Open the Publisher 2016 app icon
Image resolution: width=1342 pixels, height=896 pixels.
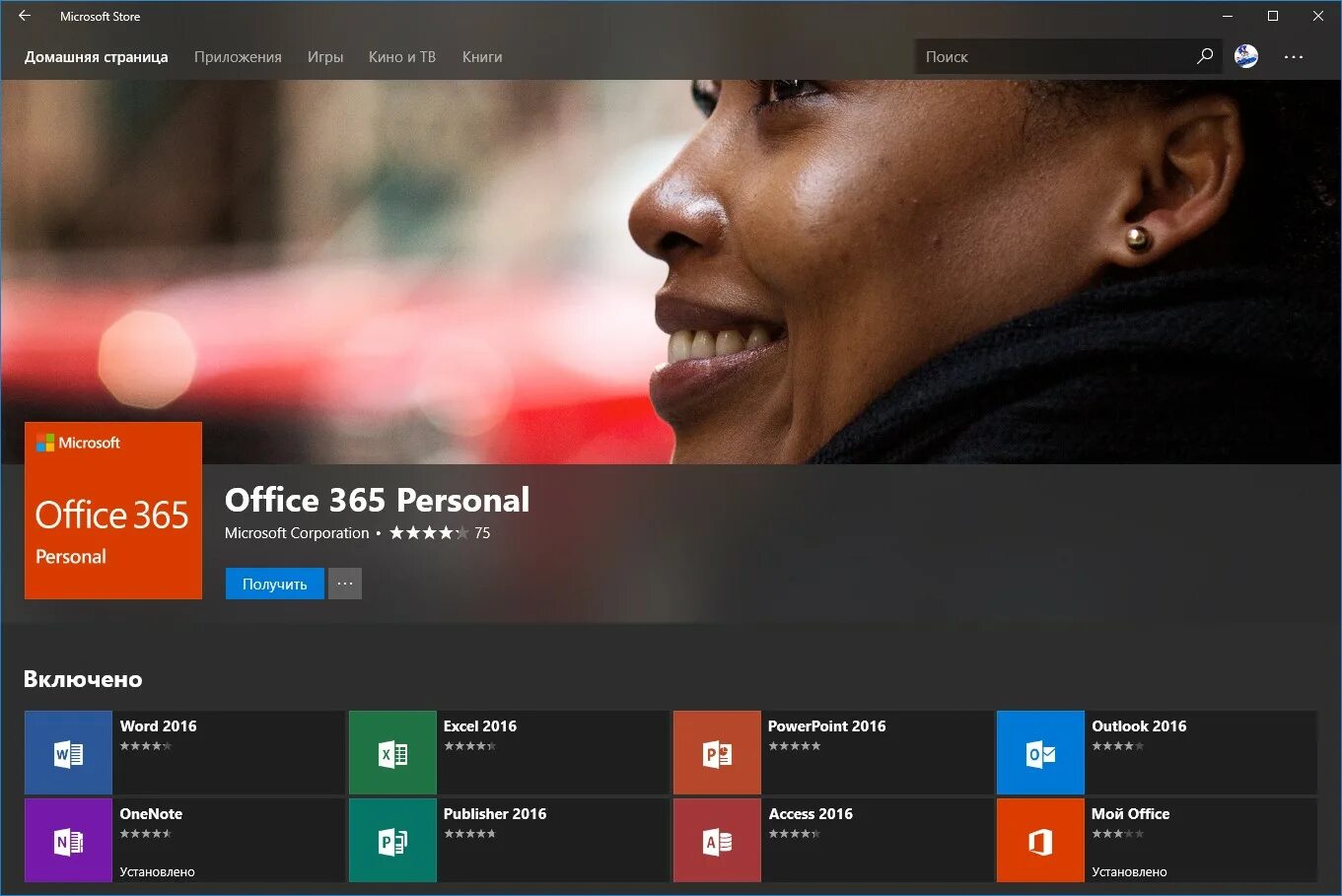(x=392, y=841)
